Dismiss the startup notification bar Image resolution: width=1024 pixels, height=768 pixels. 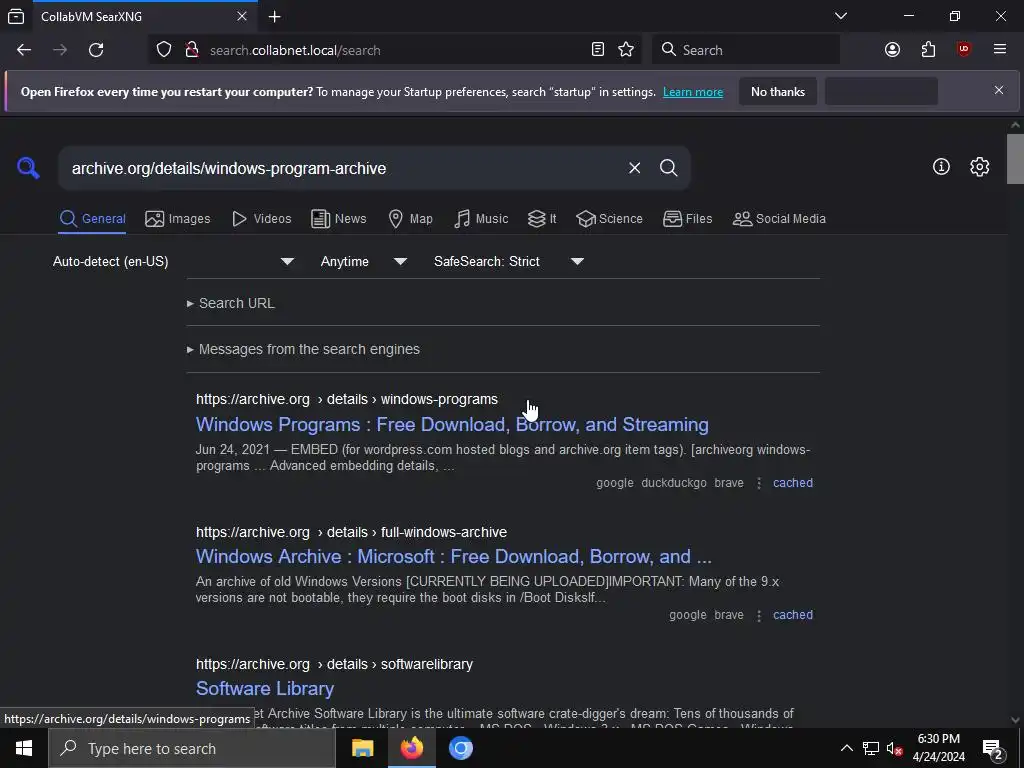[x=999, y=90]
